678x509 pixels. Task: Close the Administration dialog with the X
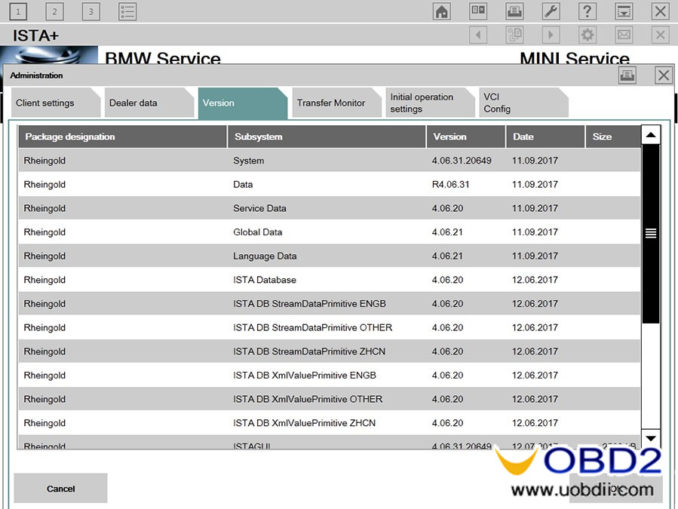663,75
